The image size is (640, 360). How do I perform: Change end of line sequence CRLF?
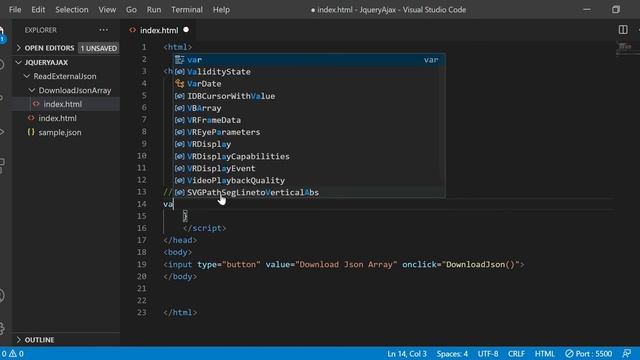point(516,353)
